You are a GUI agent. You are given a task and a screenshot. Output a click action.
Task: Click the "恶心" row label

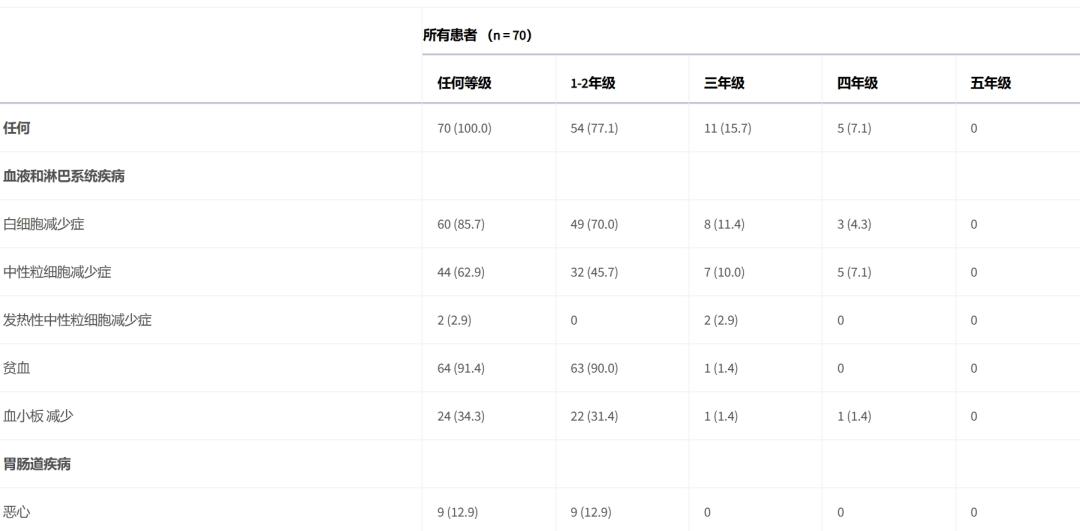click(17, 512)
